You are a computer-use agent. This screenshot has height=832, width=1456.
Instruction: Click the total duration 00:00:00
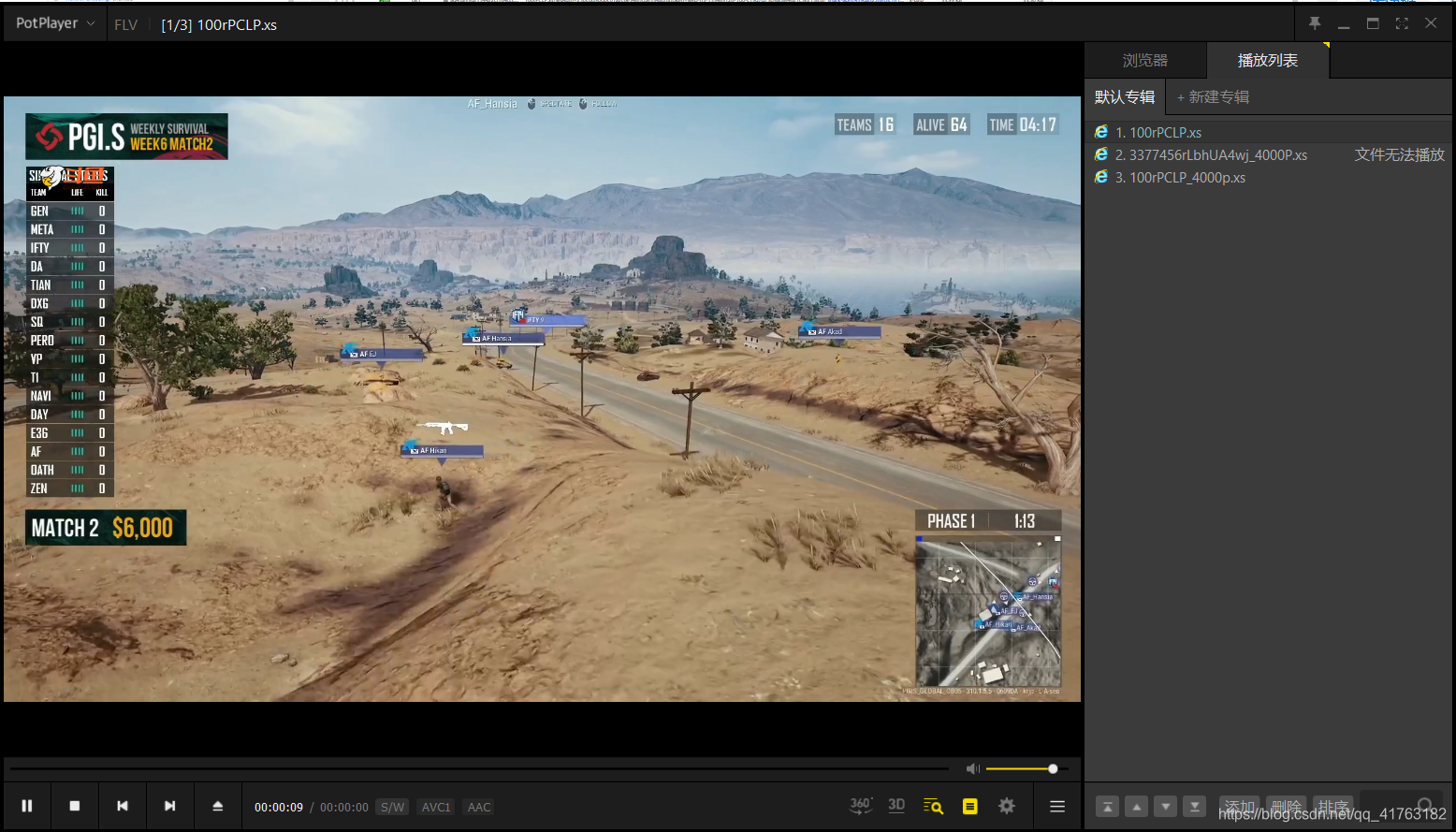(x=344, y=807)
